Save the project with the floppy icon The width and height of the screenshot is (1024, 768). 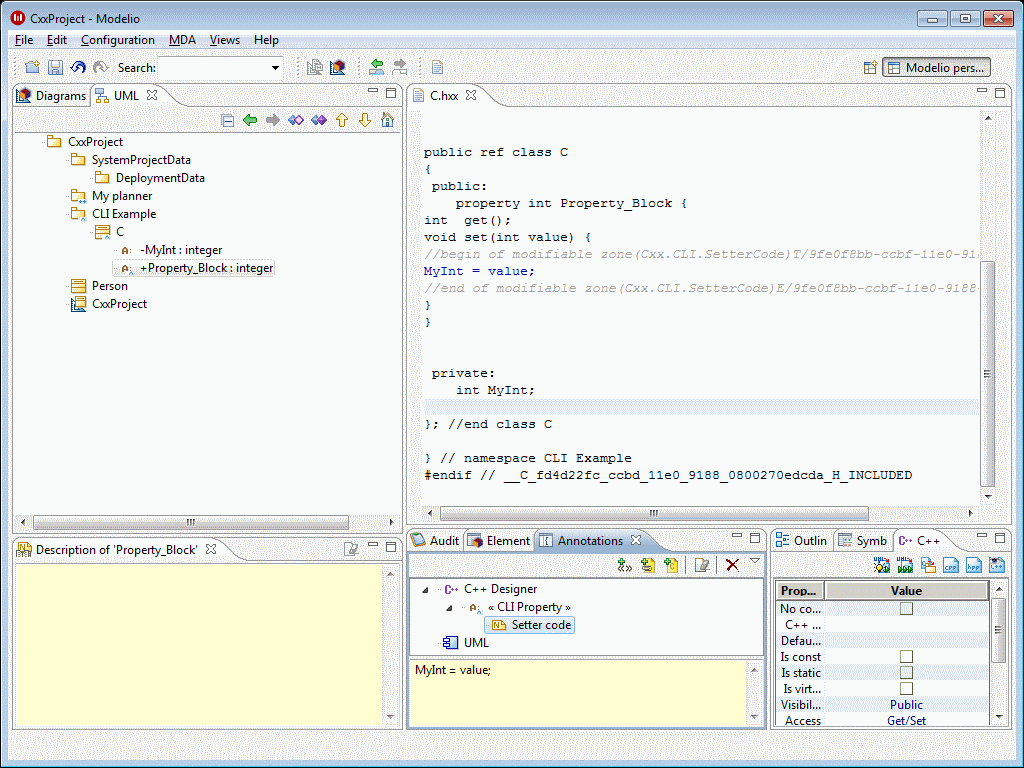point(56,67)
